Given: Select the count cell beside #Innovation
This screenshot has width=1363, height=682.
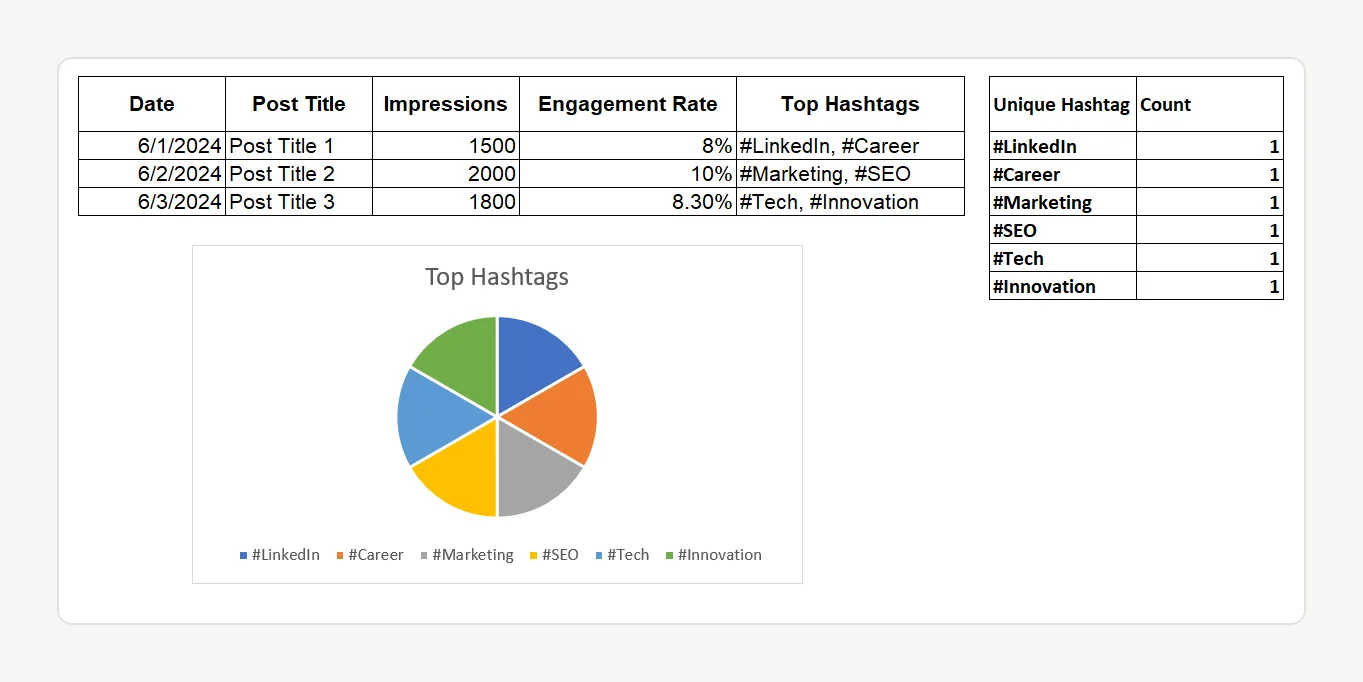Looking at the screenshot, I should pos(1210,286).
